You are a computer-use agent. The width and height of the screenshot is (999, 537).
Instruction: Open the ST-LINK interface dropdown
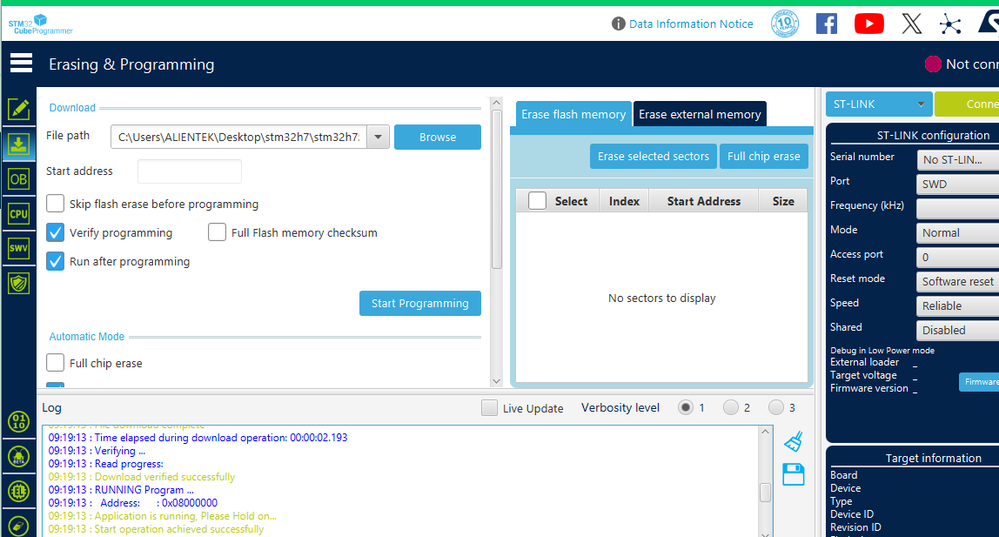coord(879,104)
